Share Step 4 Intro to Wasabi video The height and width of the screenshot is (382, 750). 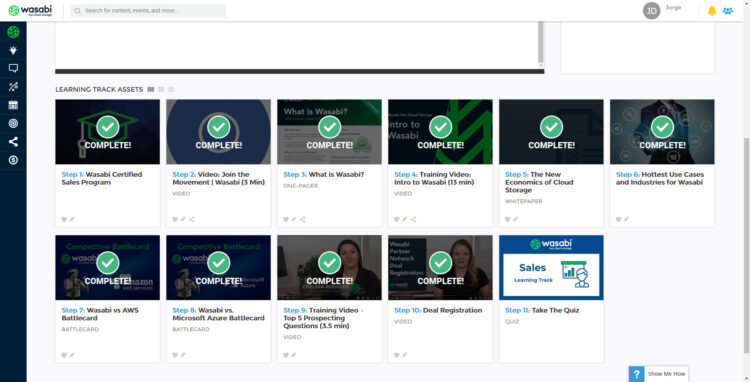click(413, 219)
